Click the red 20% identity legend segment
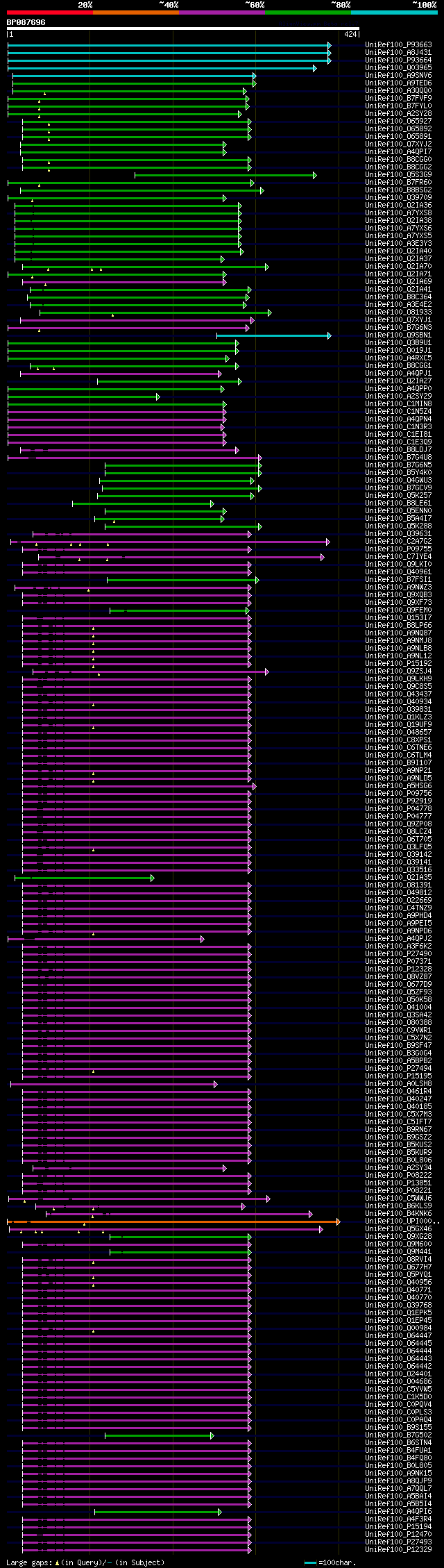This screenshot has height=1568, width=444. [x=49, y=12]
